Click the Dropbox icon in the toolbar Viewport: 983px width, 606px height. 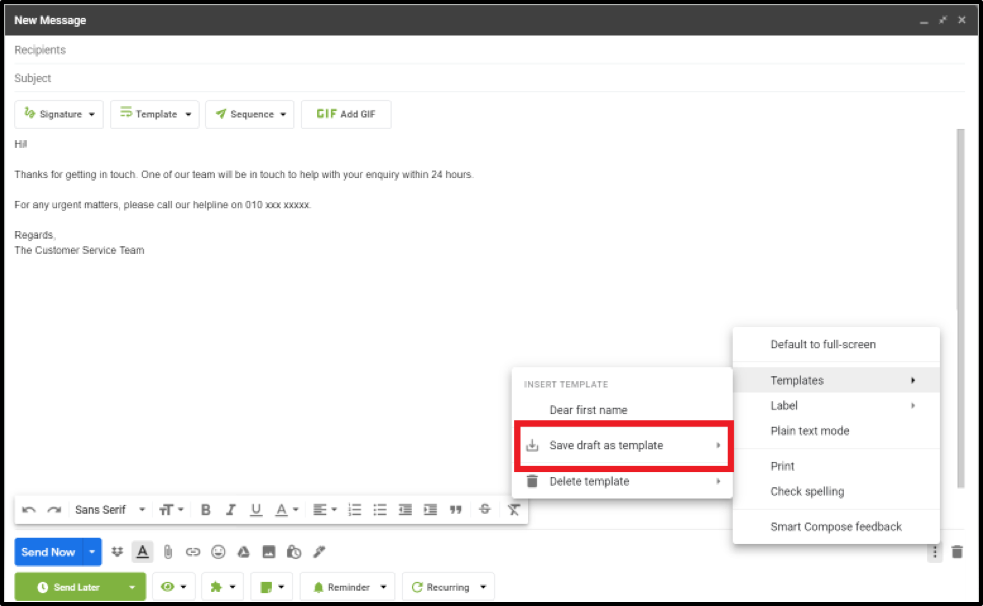(x=117, y=552)
